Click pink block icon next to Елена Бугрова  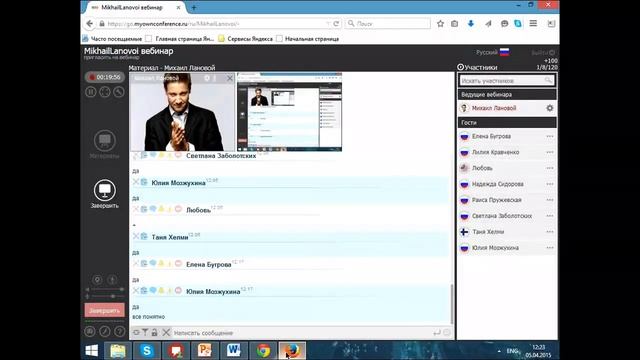tap(178, 263)
